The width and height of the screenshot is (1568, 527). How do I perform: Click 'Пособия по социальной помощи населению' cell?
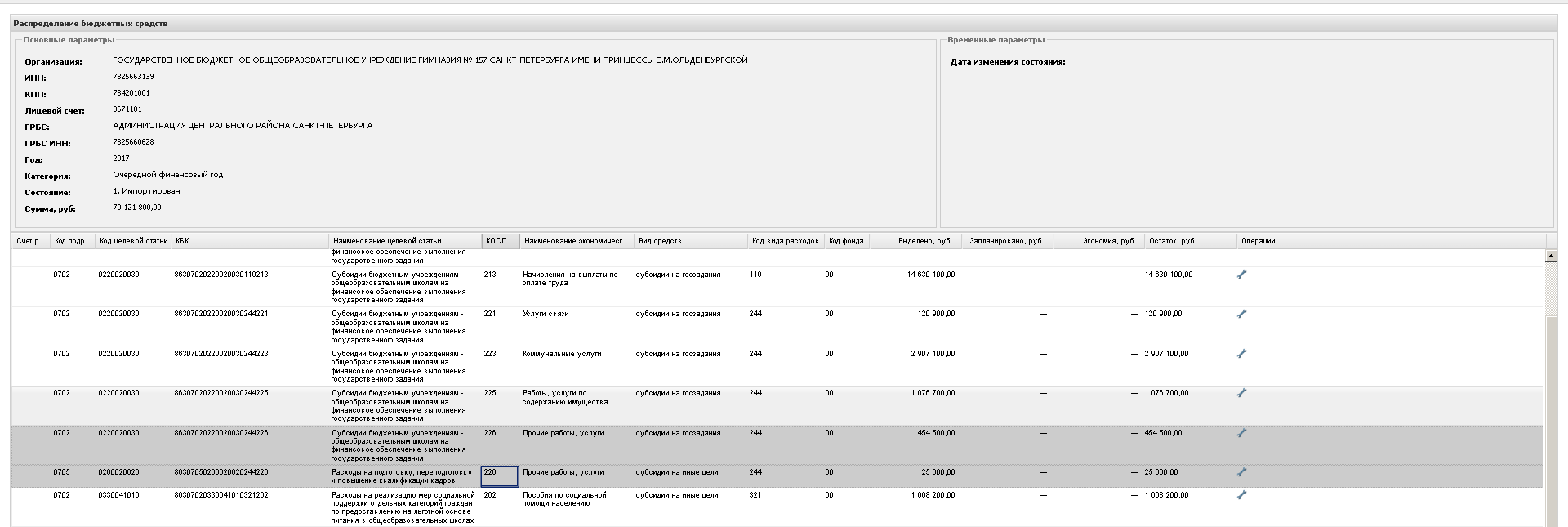tap(564, 499)
